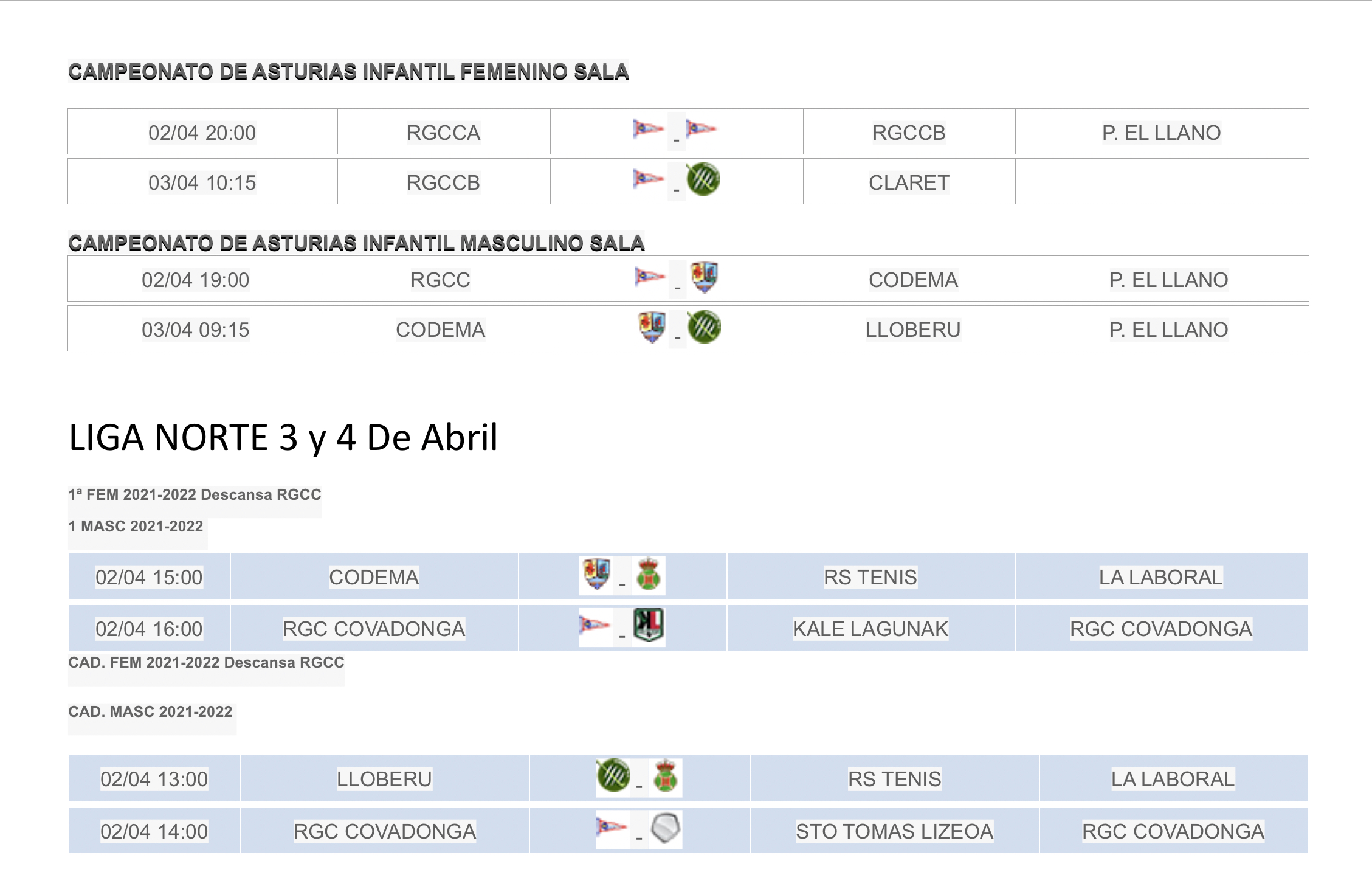Click the LIGA NORTE 3 y 4 De Abril heading
Screen dimensions: 1372x889
(283, 437)
